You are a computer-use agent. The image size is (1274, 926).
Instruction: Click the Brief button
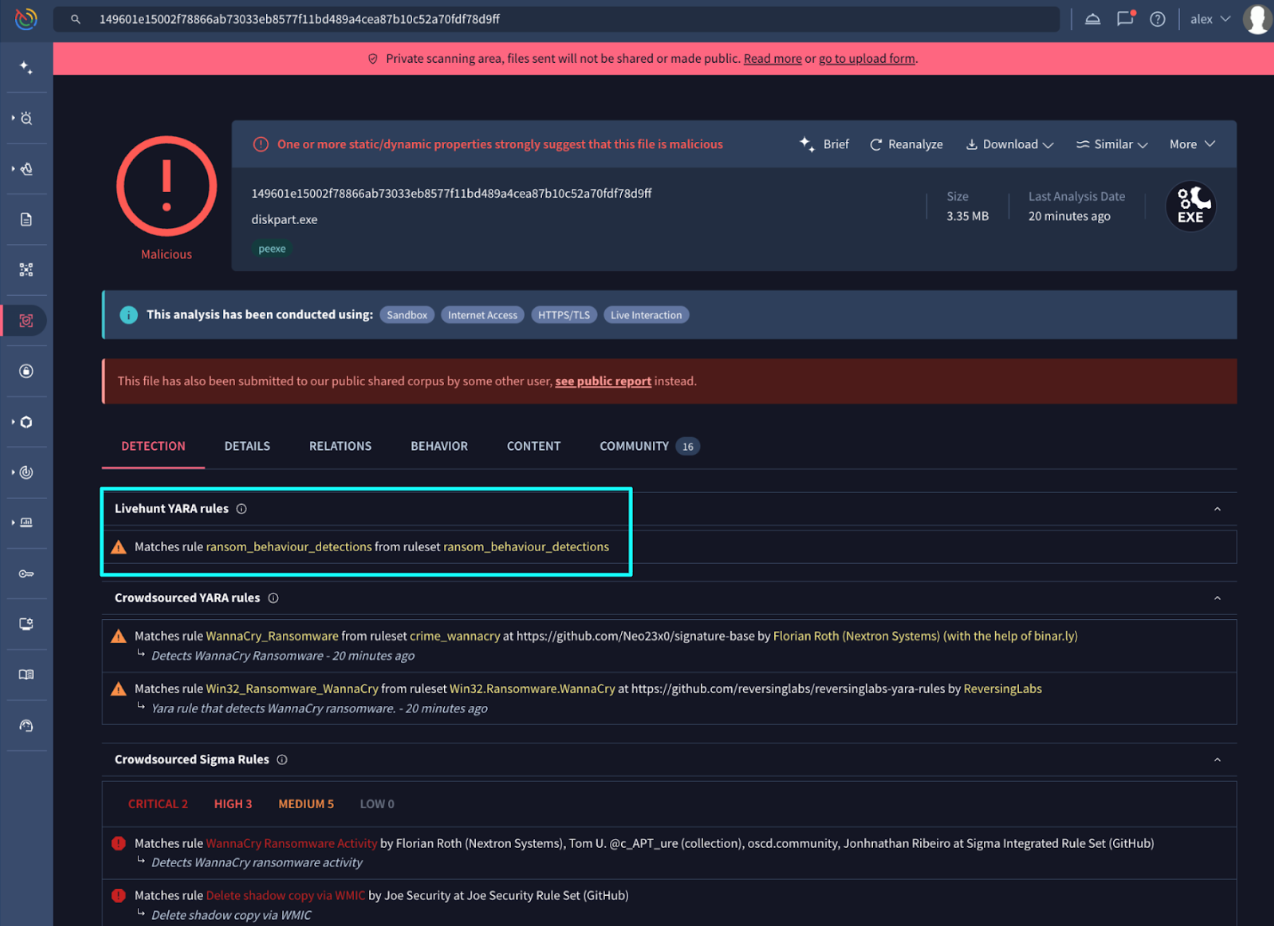pyautogui.click(x=824, y=144)
